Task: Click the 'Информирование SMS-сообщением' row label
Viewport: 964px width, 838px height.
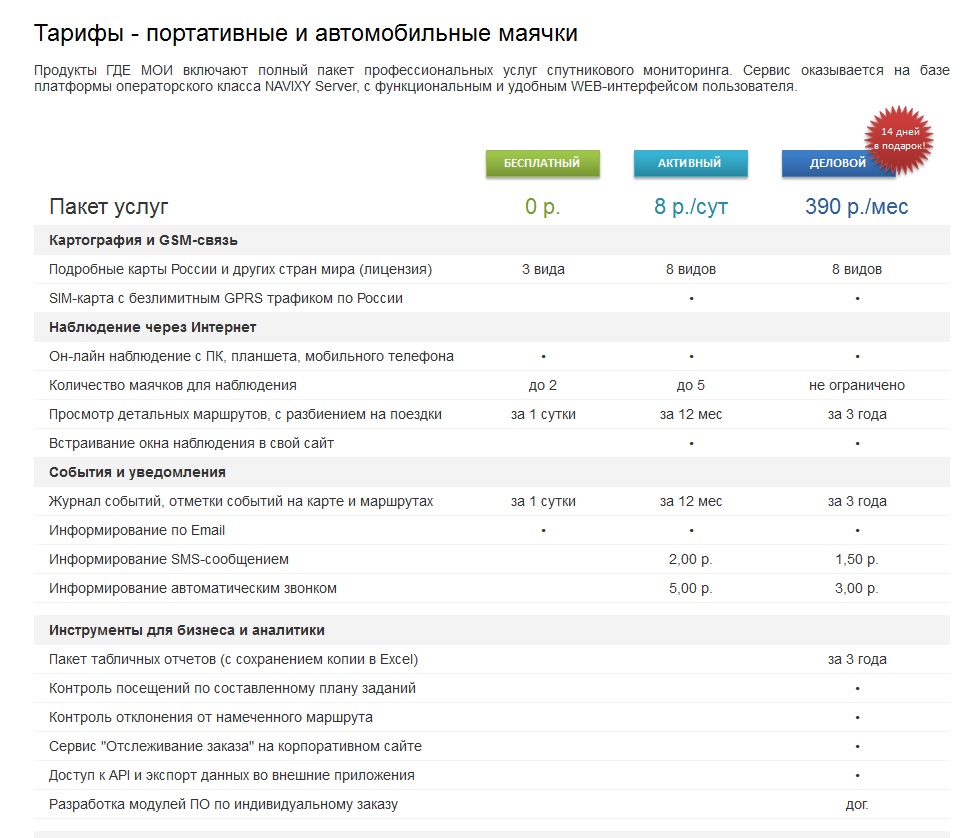Action: [x=169, y=559]
